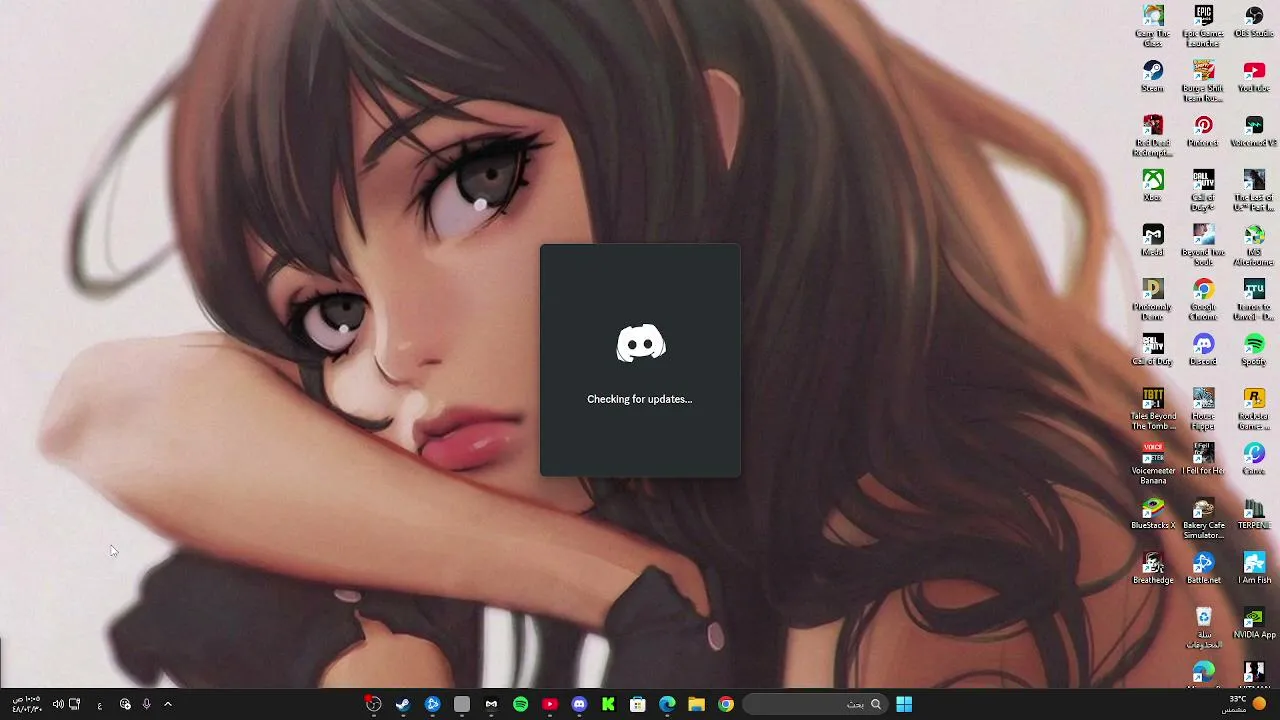
Task: Open Spotify from the taskbar
Action: click(520, 704)
